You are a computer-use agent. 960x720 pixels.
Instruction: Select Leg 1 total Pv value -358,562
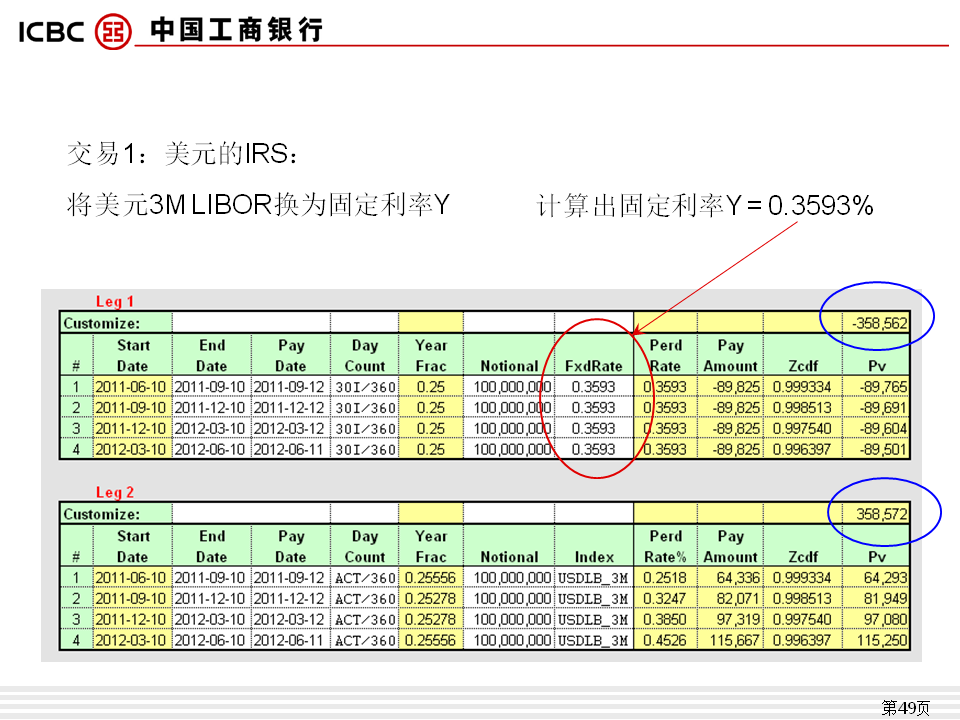click(x=880, y=323)
